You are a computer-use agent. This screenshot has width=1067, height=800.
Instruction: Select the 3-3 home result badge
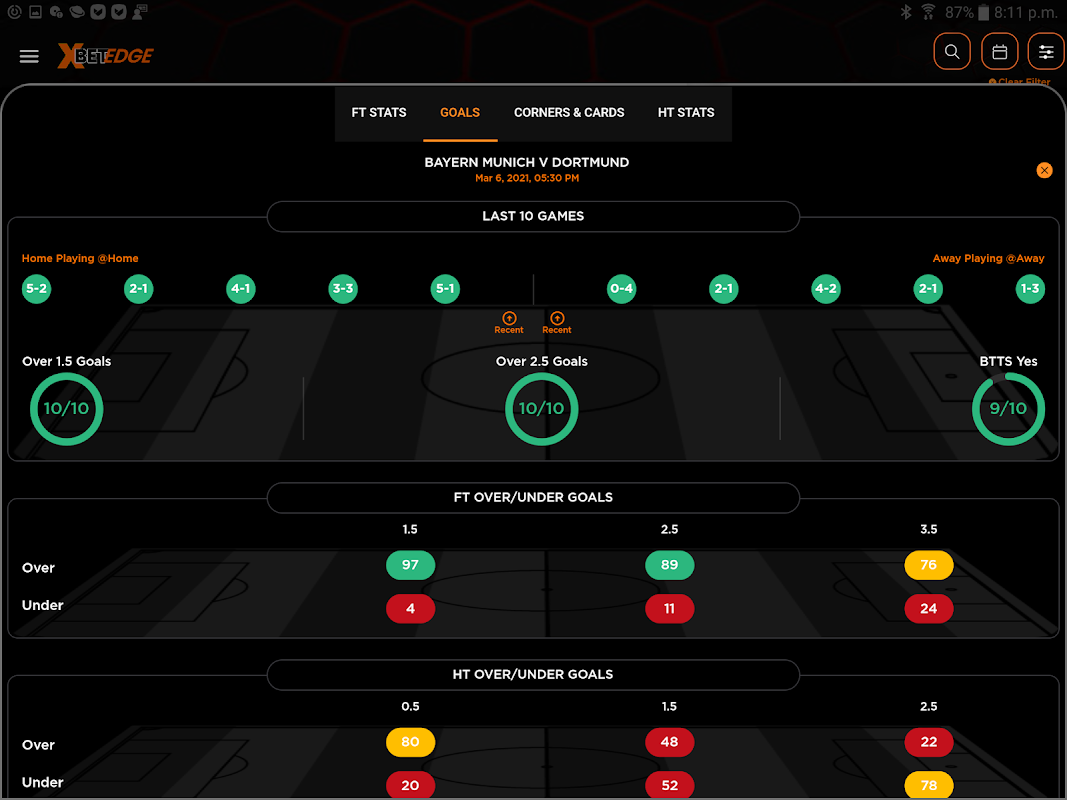coord(343,288)
